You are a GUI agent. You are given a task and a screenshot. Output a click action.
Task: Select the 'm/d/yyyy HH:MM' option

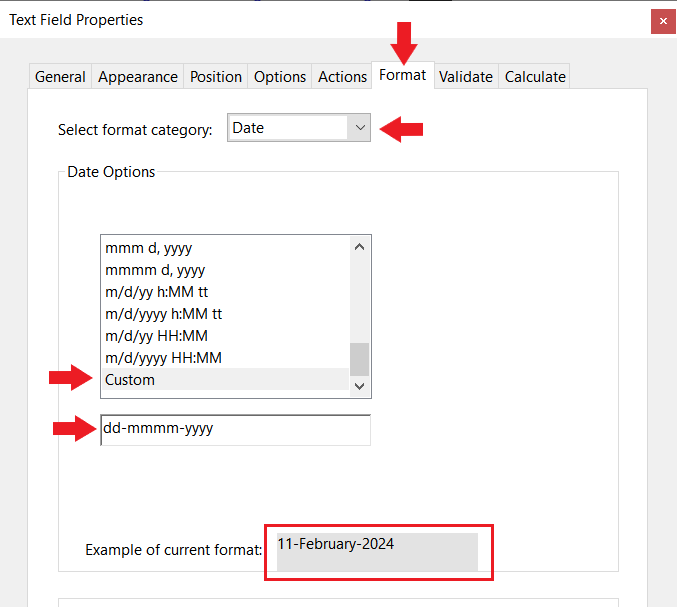[163, 358]
